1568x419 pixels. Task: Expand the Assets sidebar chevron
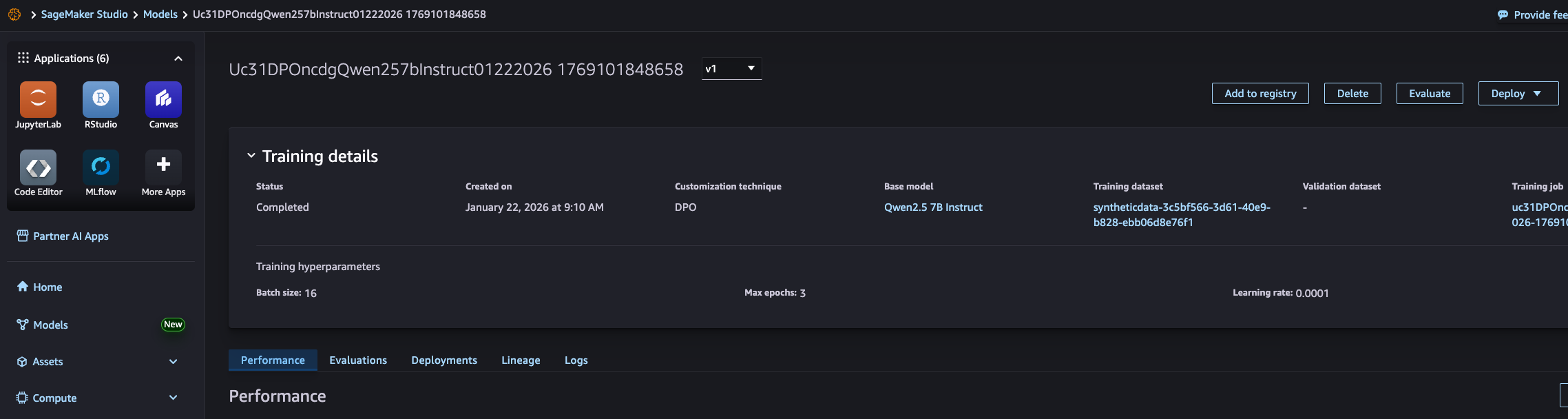pos(174,362)
